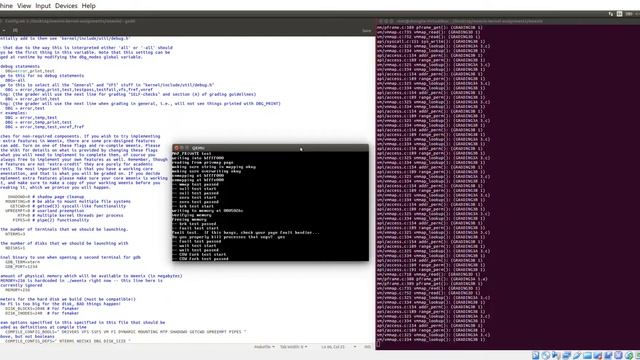
Task: Click the network adapter icon in VirtualBox
Action: [567, 356]
